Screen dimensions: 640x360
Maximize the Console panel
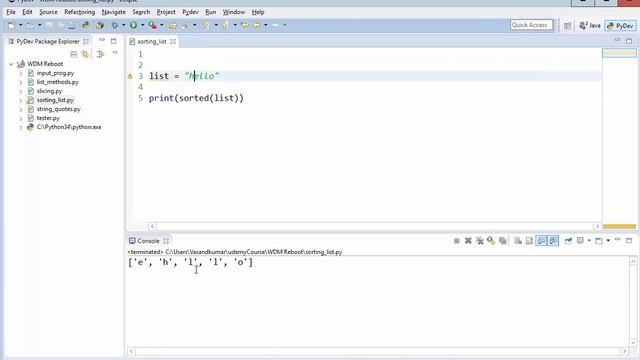coord(629,240)
